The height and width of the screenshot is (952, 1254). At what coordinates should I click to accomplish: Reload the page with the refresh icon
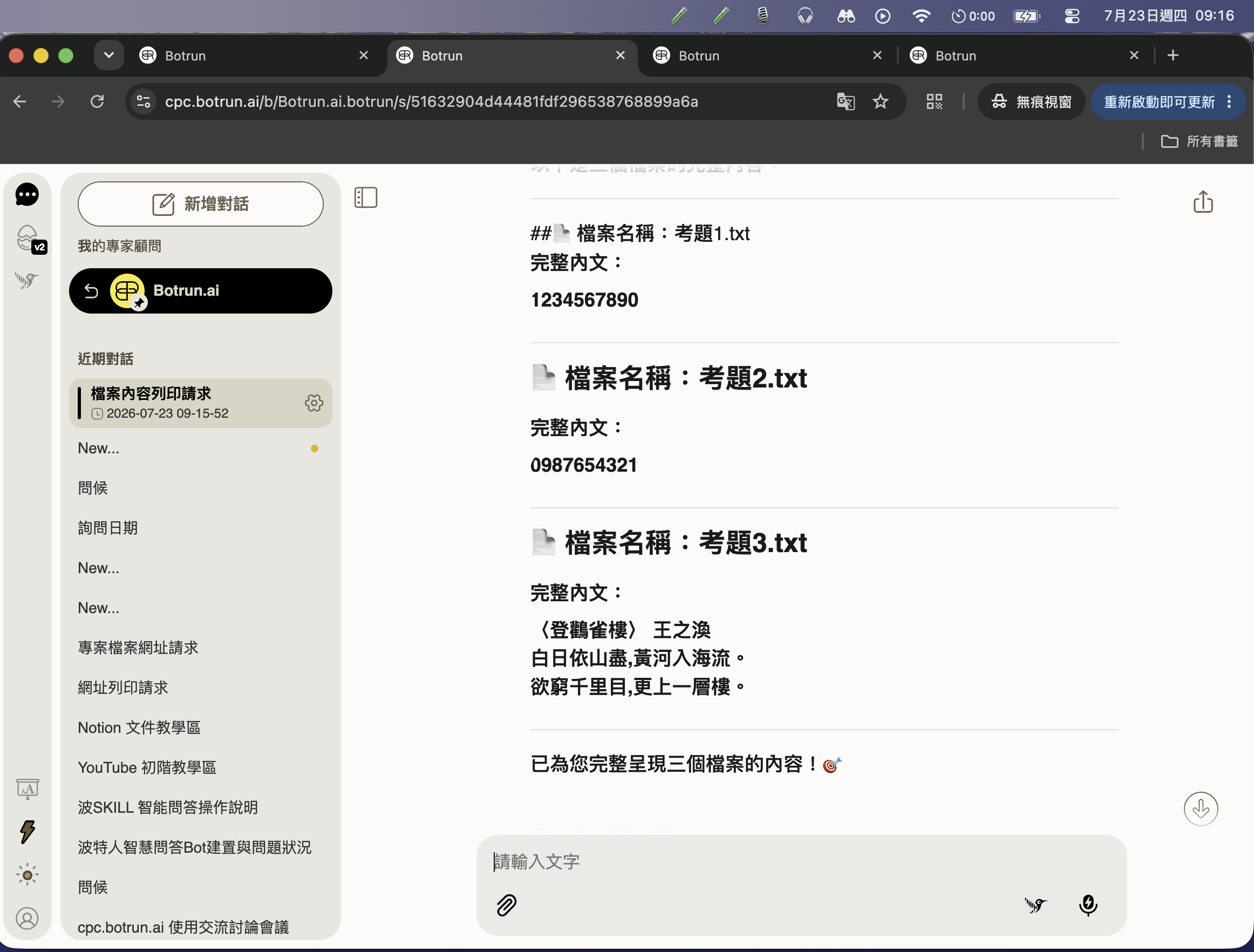pyautogui.click(x=97, y=101)
